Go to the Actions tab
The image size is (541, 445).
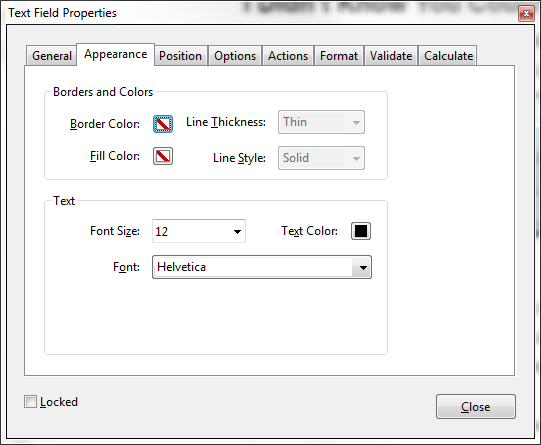[x=288, y=56]
